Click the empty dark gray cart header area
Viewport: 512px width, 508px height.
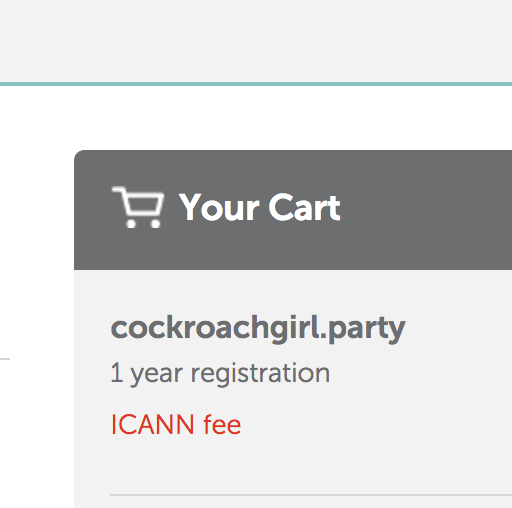point(427,209)
